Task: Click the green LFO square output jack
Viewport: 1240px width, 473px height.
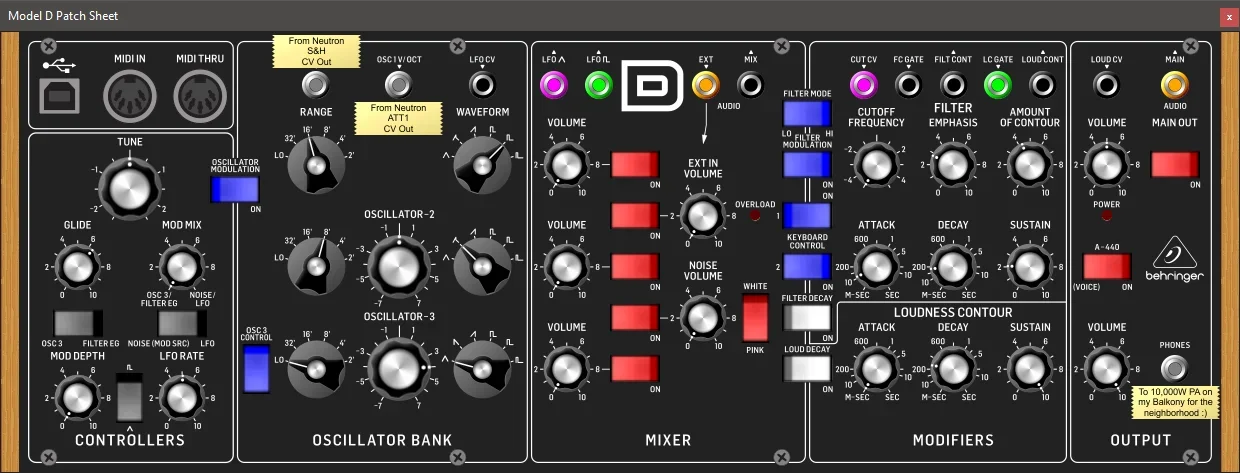Action: (600, 86)
